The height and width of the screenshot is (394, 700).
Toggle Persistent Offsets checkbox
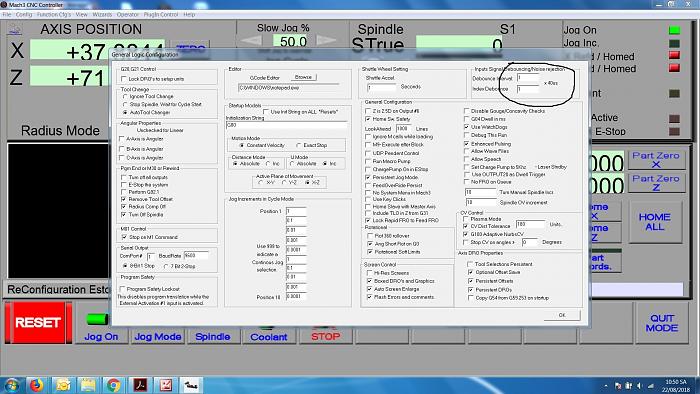470,281
